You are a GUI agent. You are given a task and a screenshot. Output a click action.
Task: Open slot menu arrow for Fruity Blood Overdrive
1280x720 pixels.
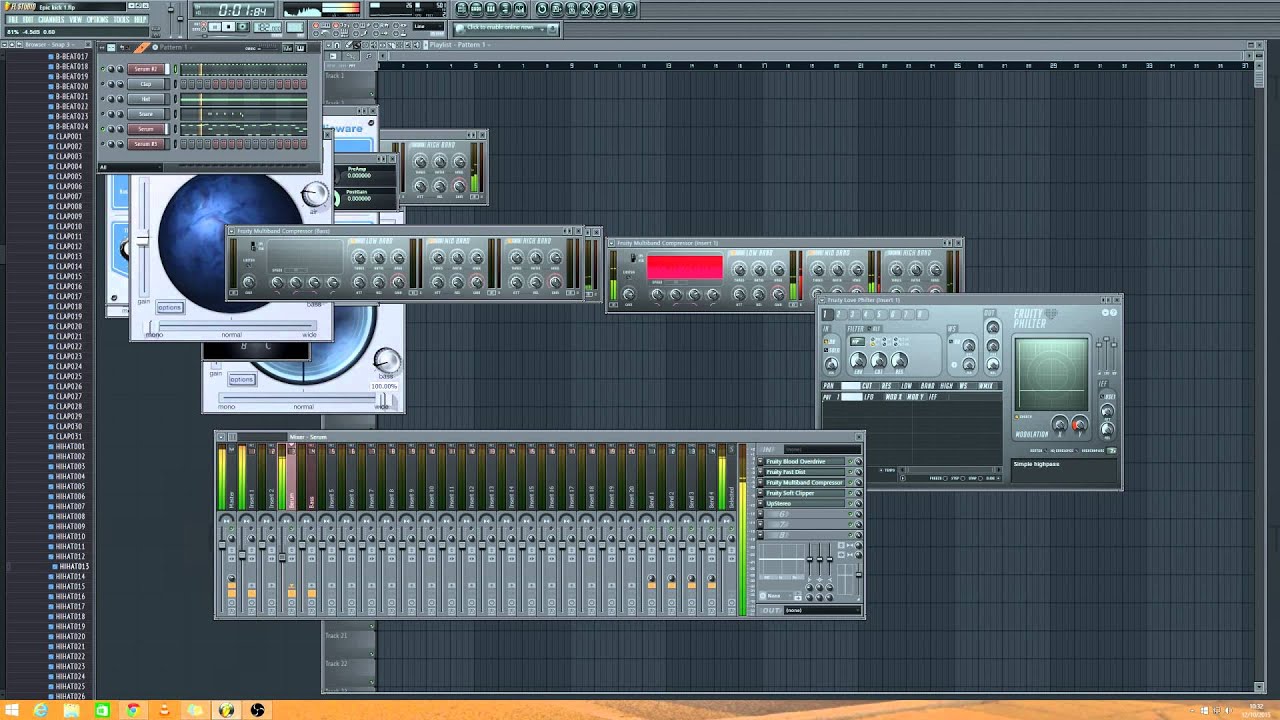point(762,462)
